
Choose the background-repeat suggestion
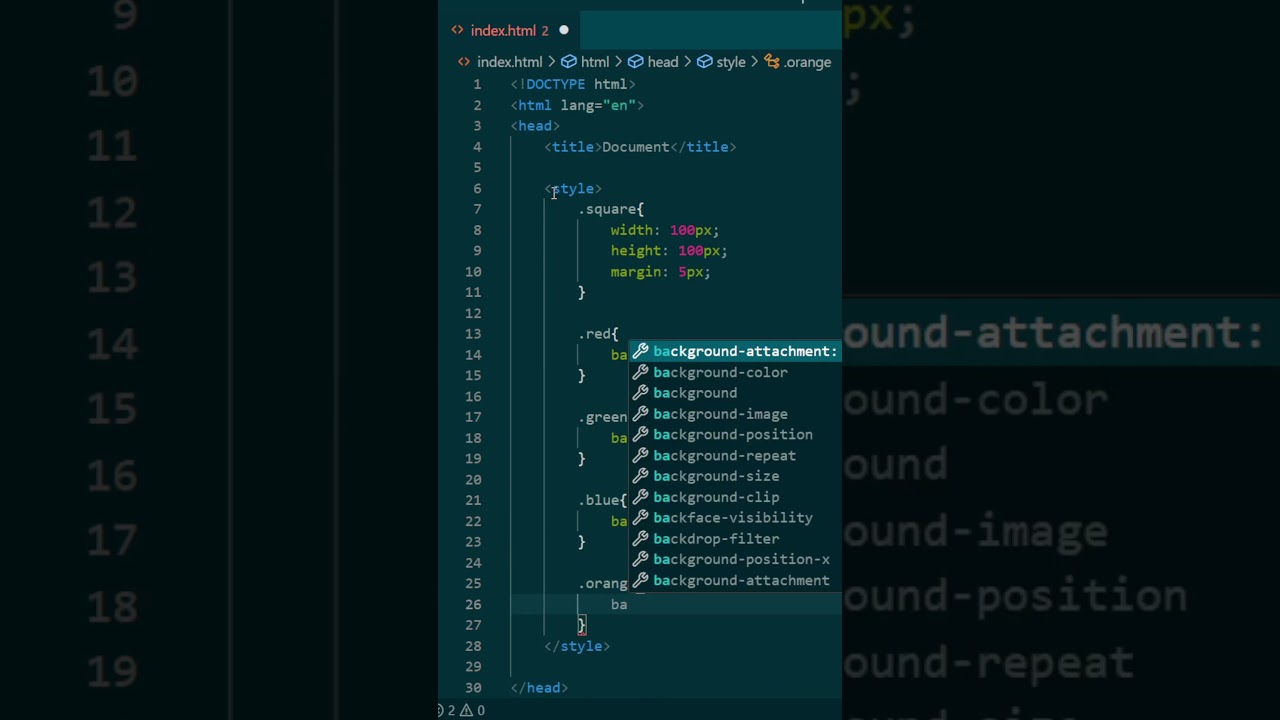735,455
